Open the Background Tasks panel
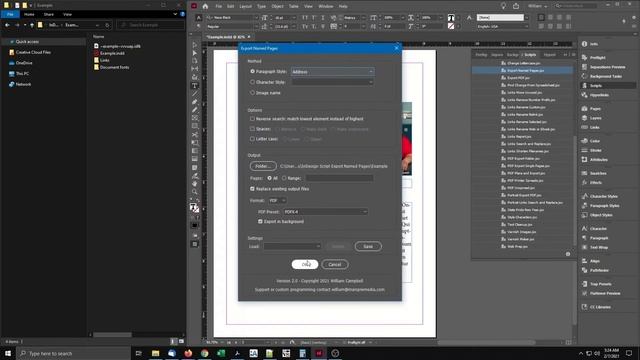The image size is (640, 360). tap(606, 76)
